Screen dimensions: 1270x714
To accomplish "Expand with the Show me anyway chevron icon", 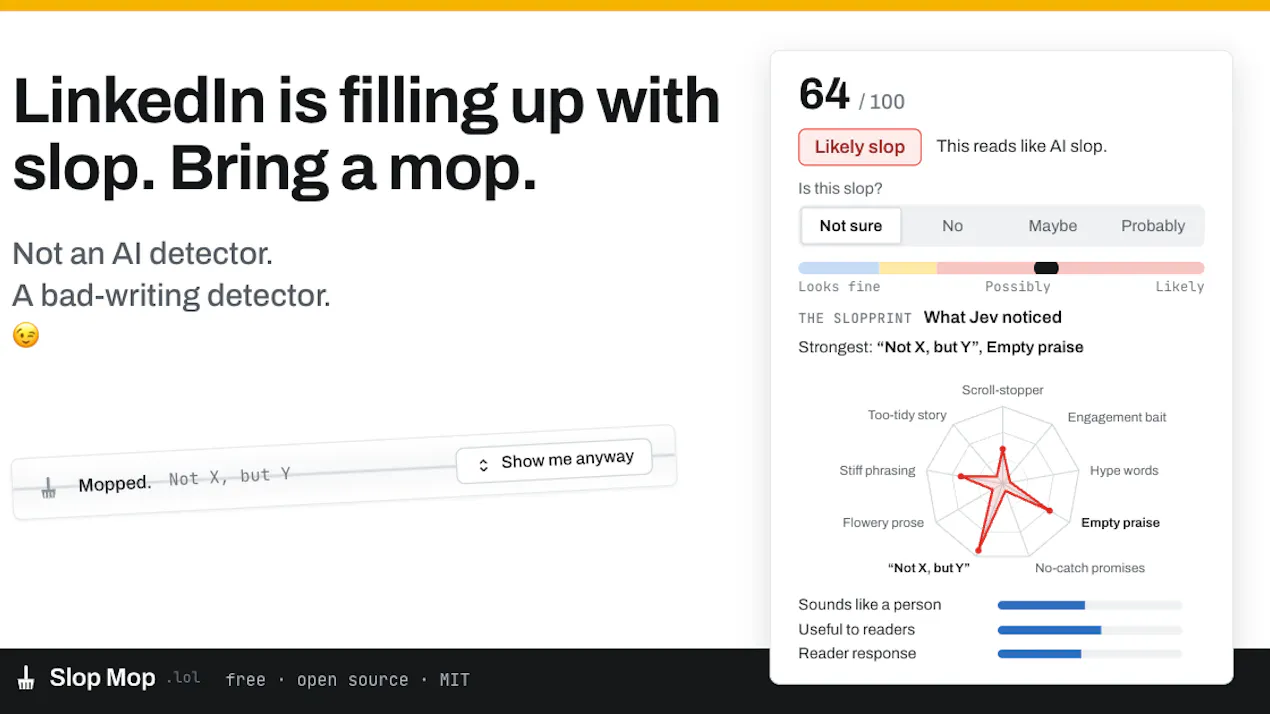I will [483, 465].
